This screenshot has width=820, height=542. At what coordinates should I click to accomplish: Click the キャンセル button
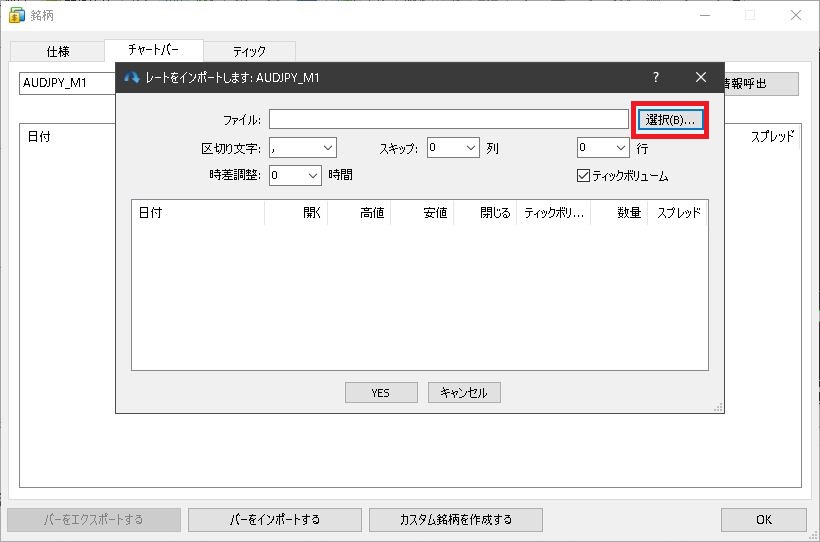point(464,392)
